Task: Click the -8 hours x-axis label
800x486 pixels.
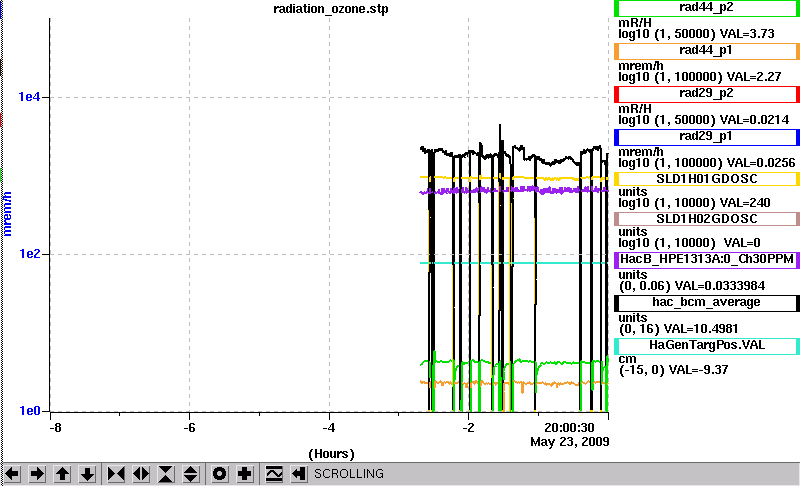Action: click(x=55, y=427)
